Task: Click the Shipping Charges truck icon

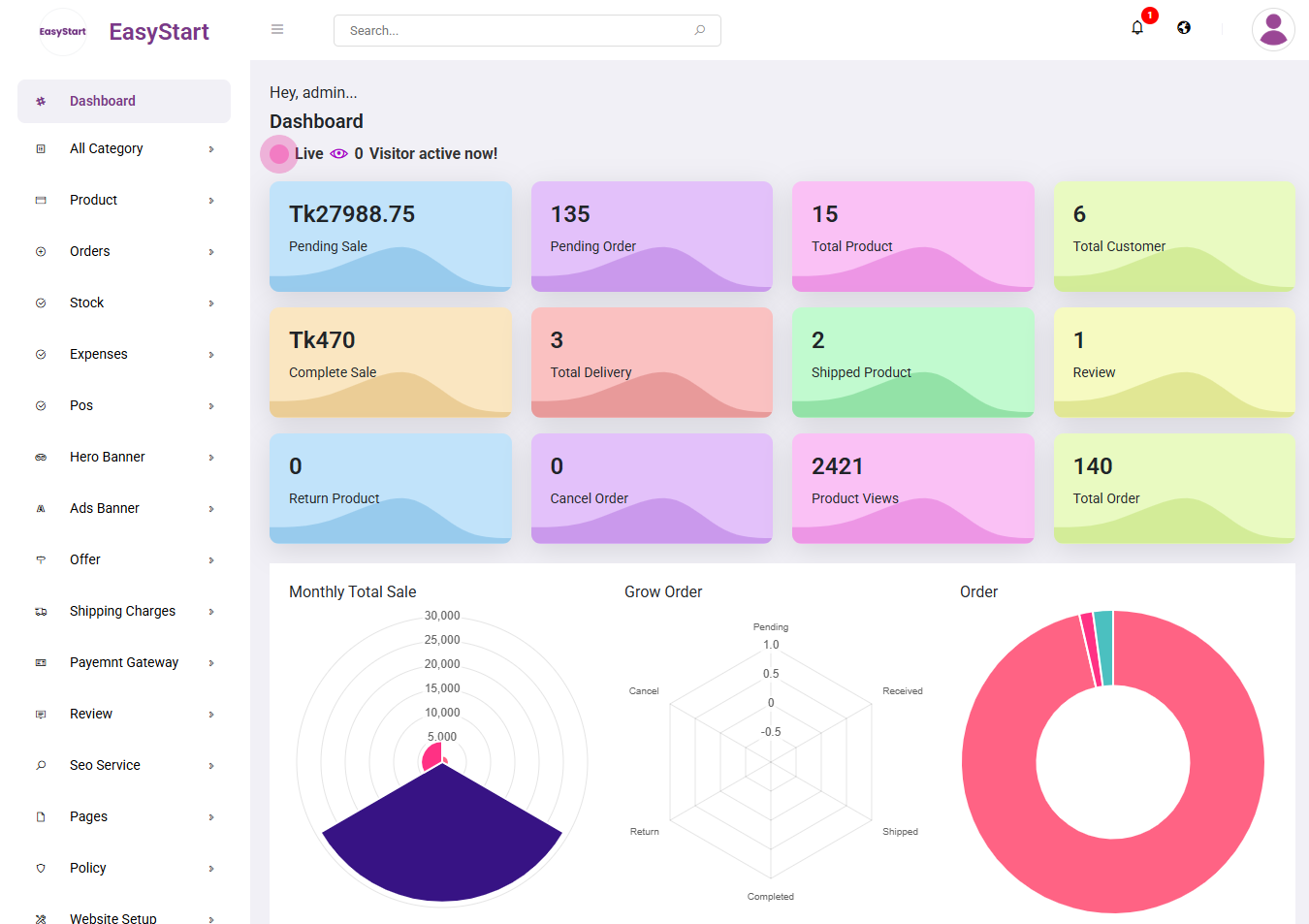Action: (x=41, y=612)
